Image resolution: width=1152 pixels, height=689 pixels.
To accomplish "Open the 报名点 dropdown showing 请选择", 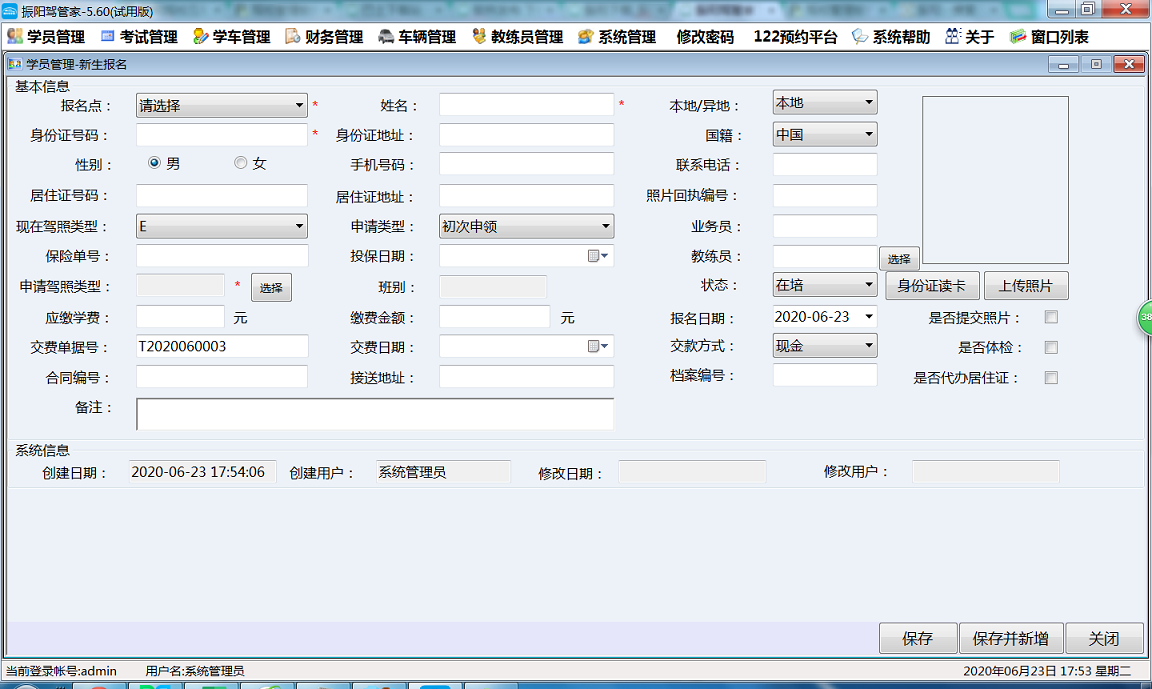I will (299, 105).
